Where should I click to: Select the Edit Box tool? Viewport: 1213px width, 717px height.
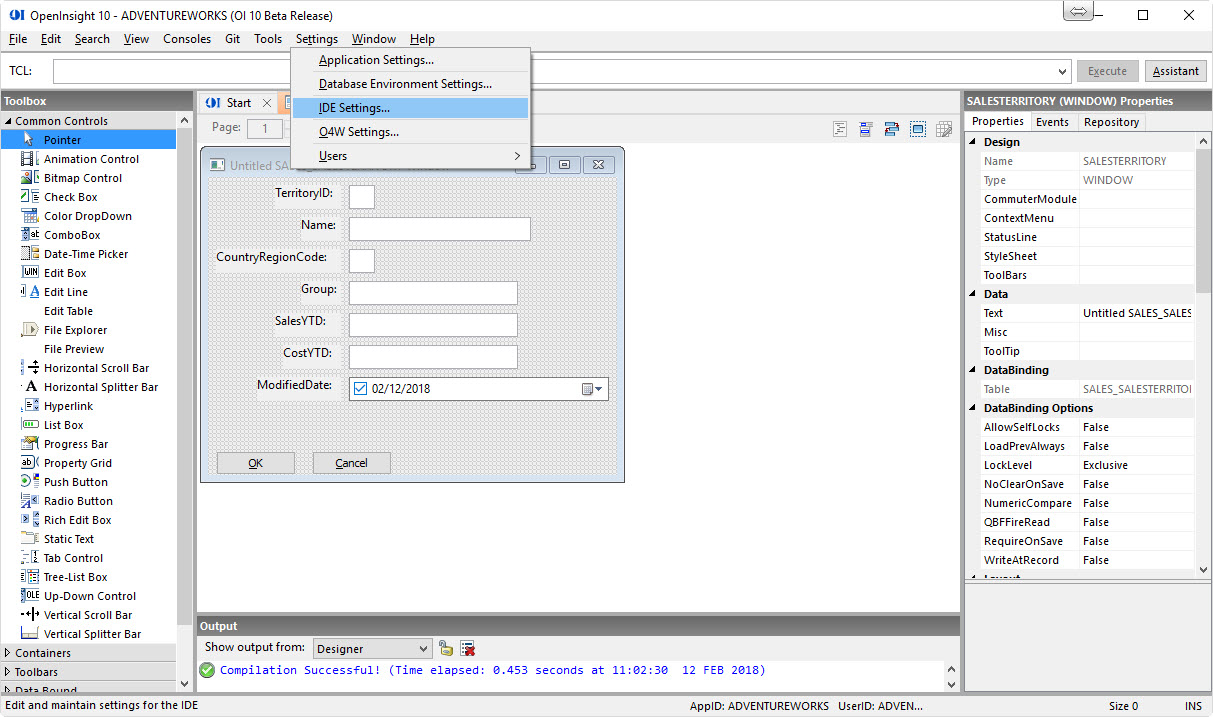(88, 273)
